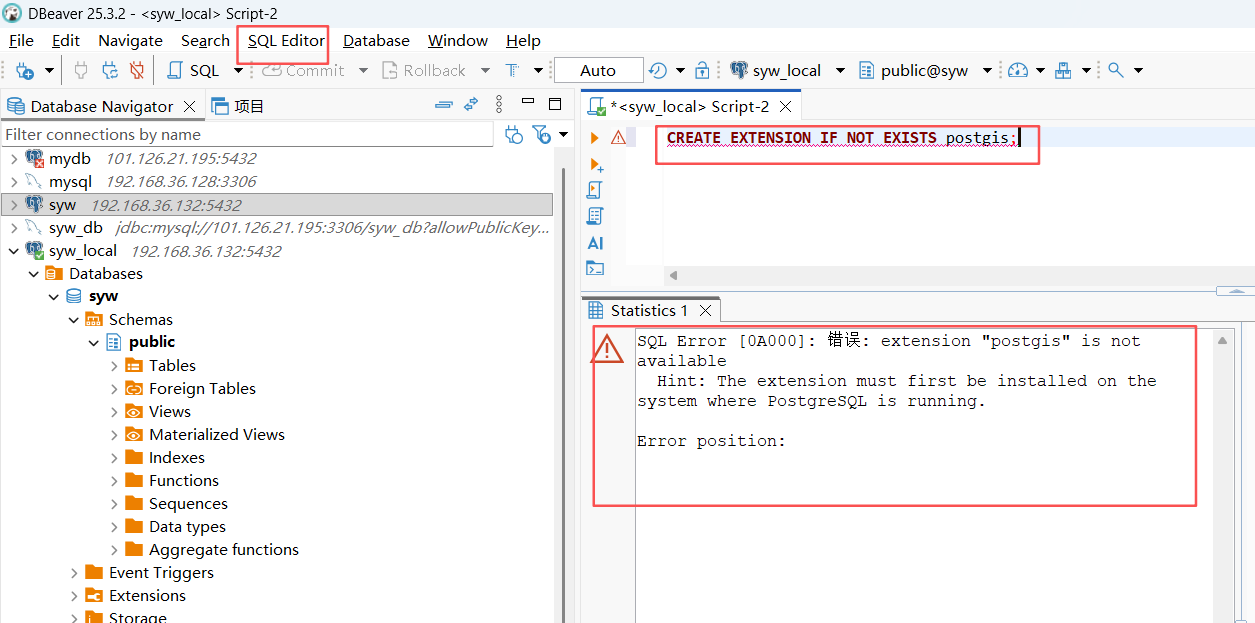This screenshot has width=1255, height=623.
Task: Select the Aggregate functions folder
Action: coord(223,550)
